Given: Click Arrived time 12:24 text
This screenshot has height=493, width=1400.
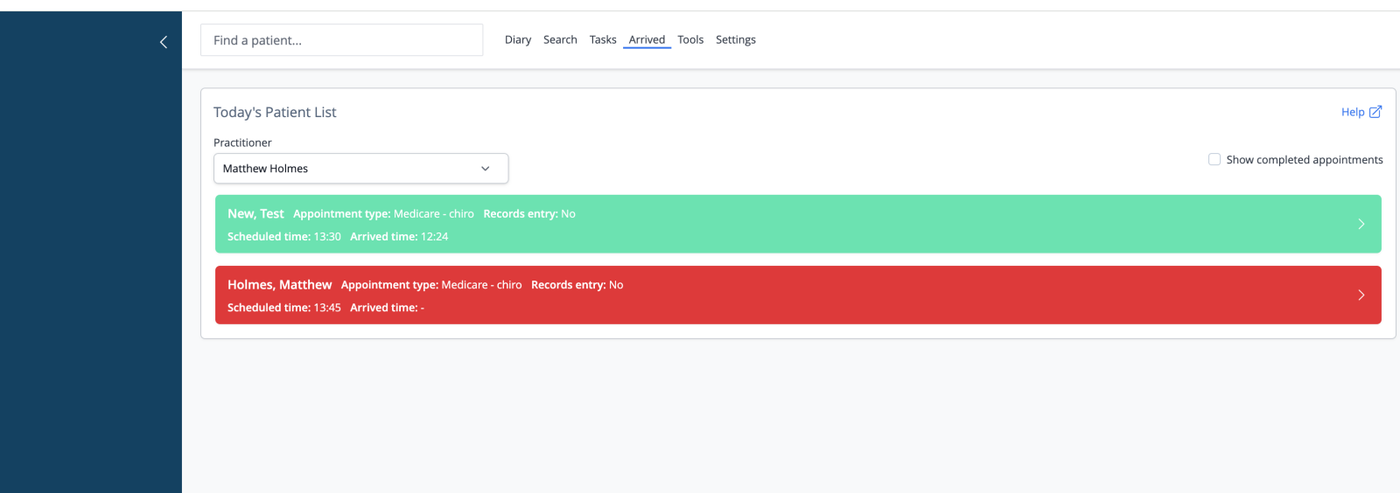Looking at the screenshot, I should coord(399,237).
